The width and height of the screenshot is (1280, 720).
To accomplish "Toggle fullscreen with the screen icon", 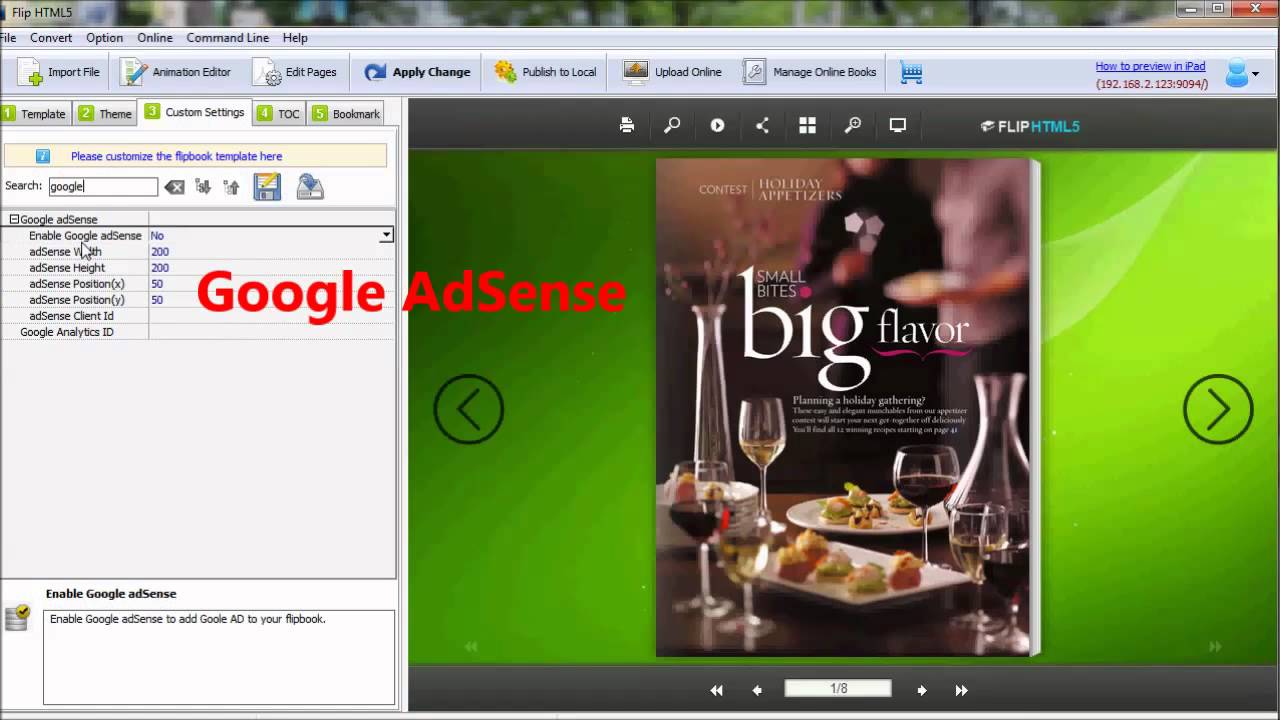I will (x=898, y=125).
